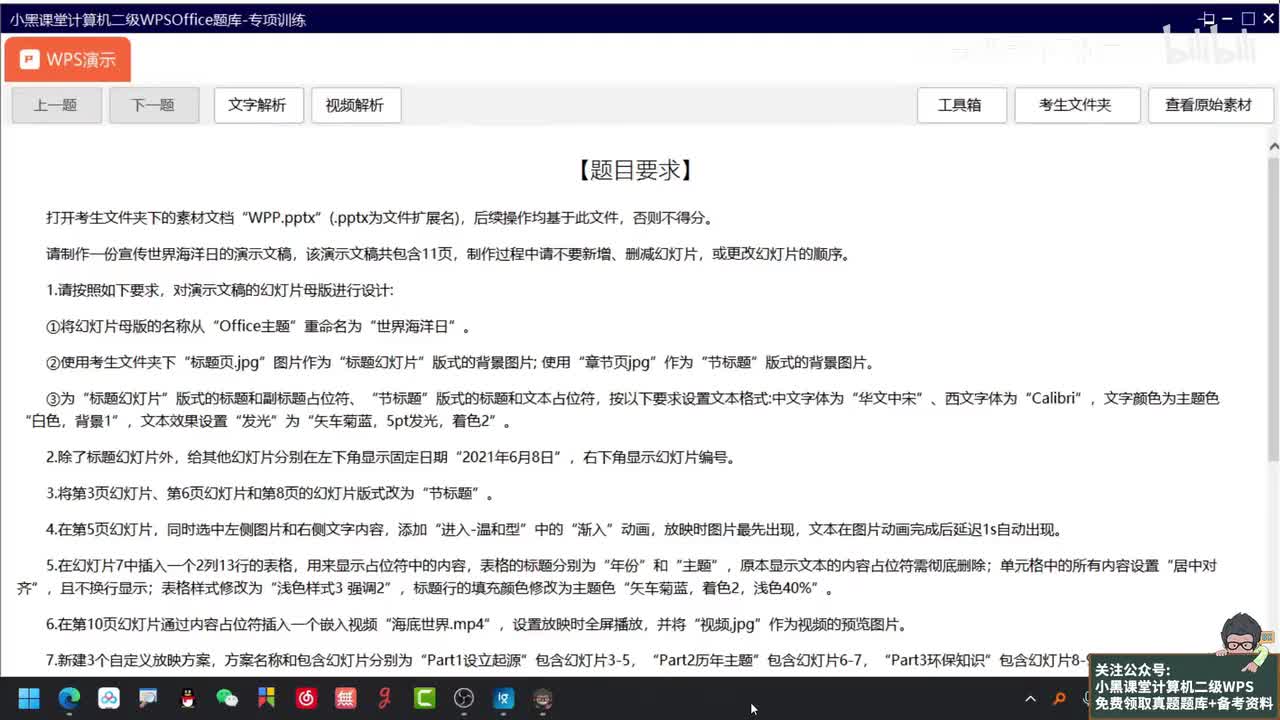Open cartoon avatar app on taskbar
The width and height of the screenshot is (1280, 720).
[x=543, y=698]
